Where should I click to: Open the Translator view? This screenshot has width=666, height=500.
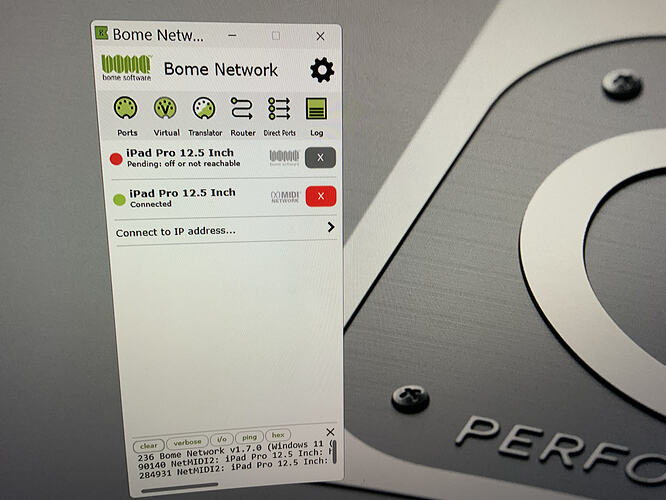coord(205,116)
